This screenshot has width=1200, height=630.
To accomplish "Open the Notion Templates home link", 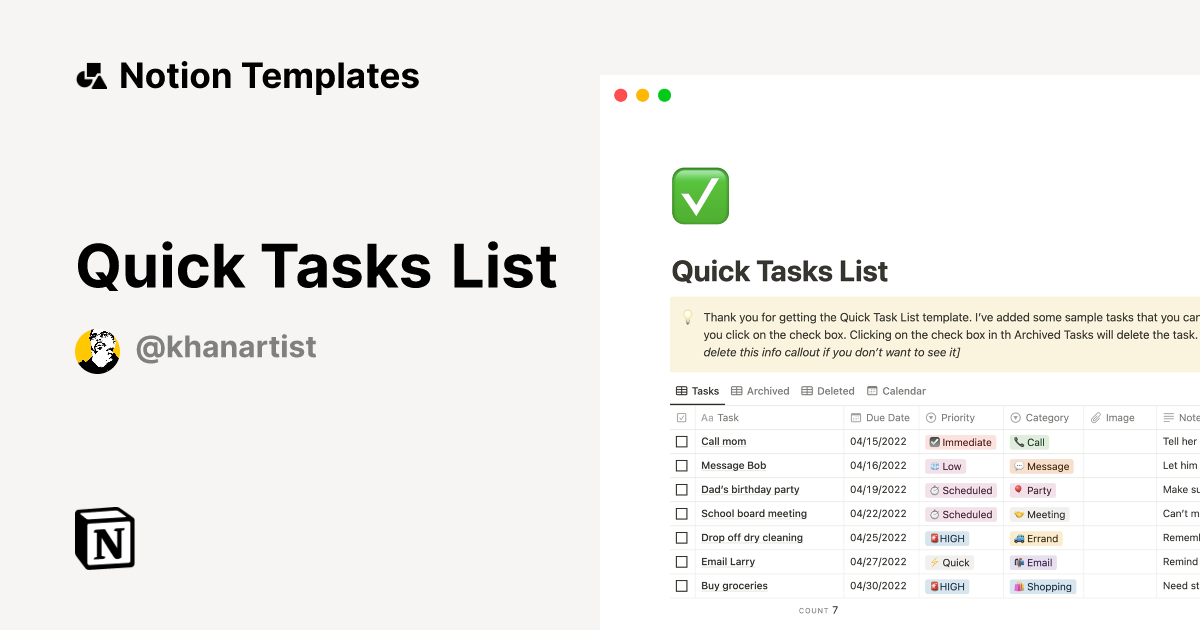I will [249, 75].
